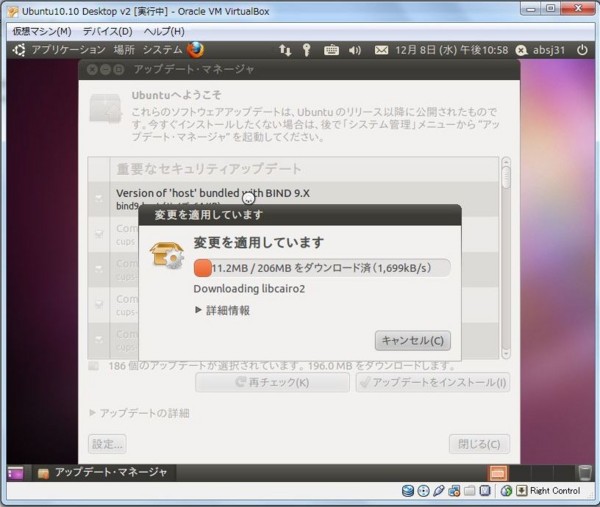600x507 pixels.
Task: Open the mail envelope messaging menu
Action: point(381,50)
